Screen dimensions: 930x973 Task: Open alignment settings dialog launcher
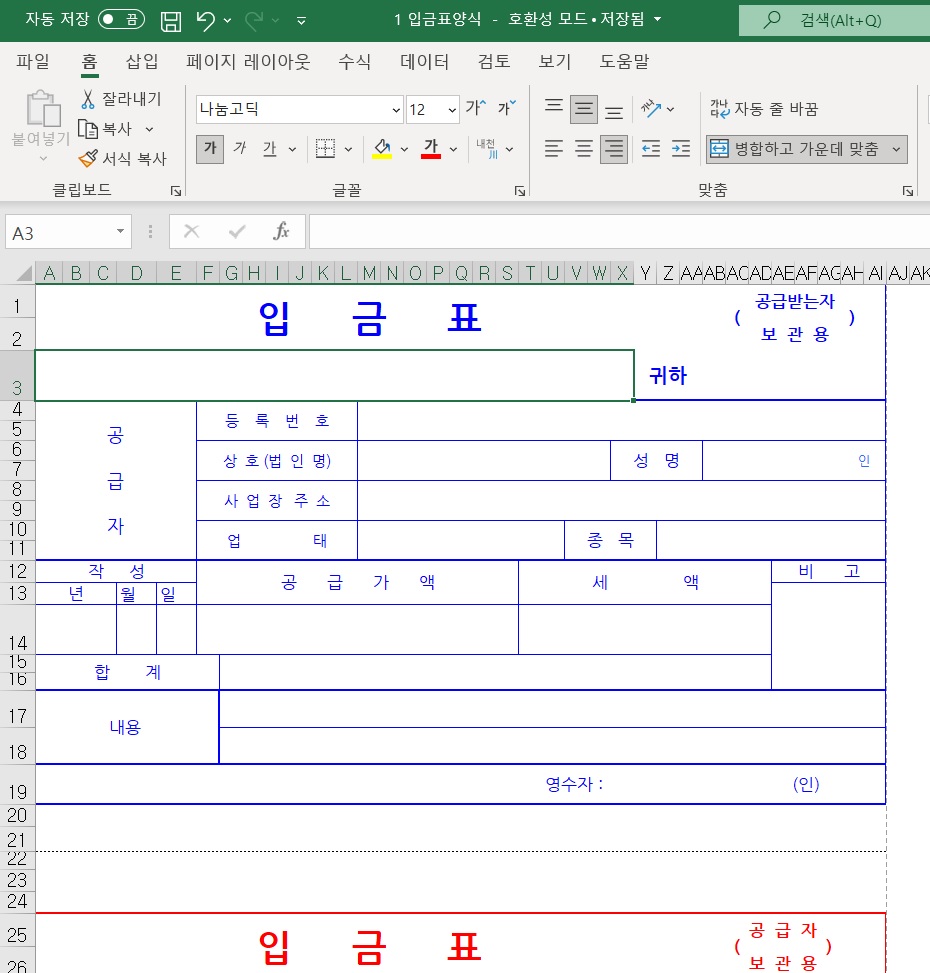908,191
